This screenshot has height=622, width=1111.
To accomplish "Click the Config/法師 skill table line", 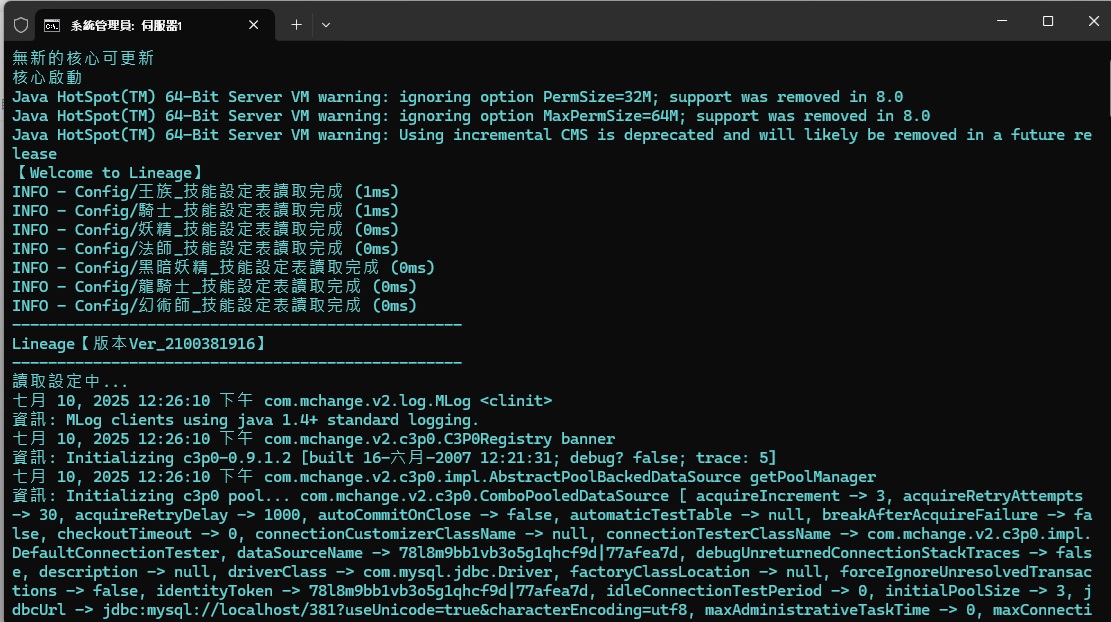I will 205,249.
